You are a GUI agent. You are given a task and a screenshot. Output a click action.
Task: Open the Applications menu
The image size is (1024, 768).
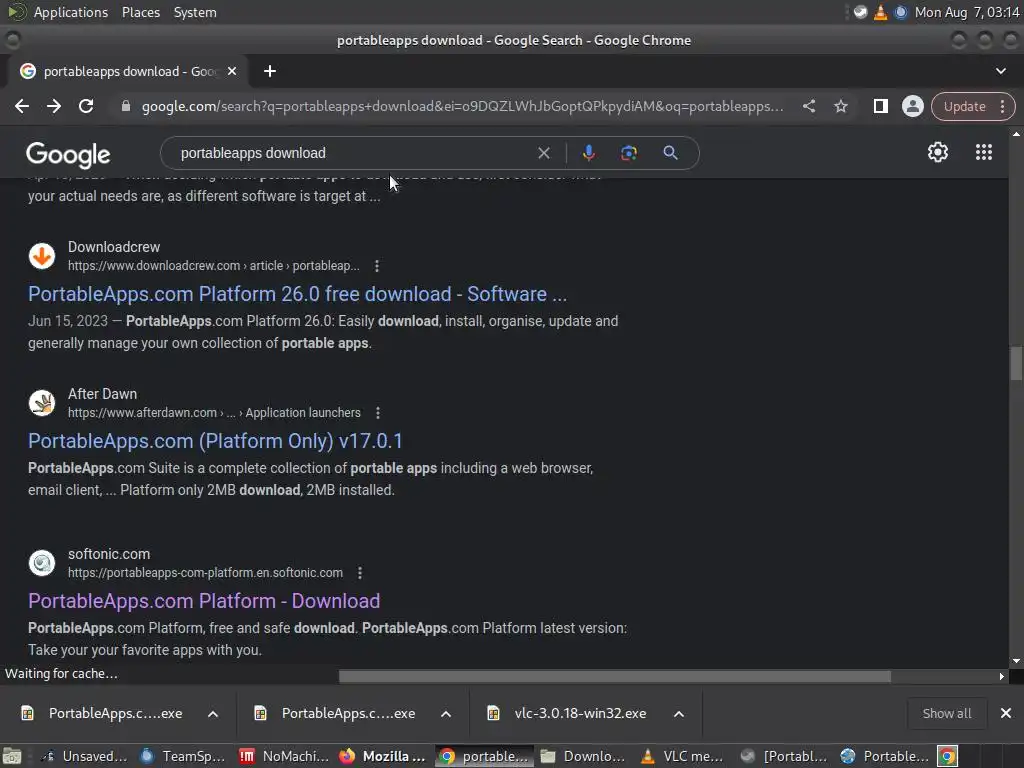pyautogui.click(x=71, y=12)
